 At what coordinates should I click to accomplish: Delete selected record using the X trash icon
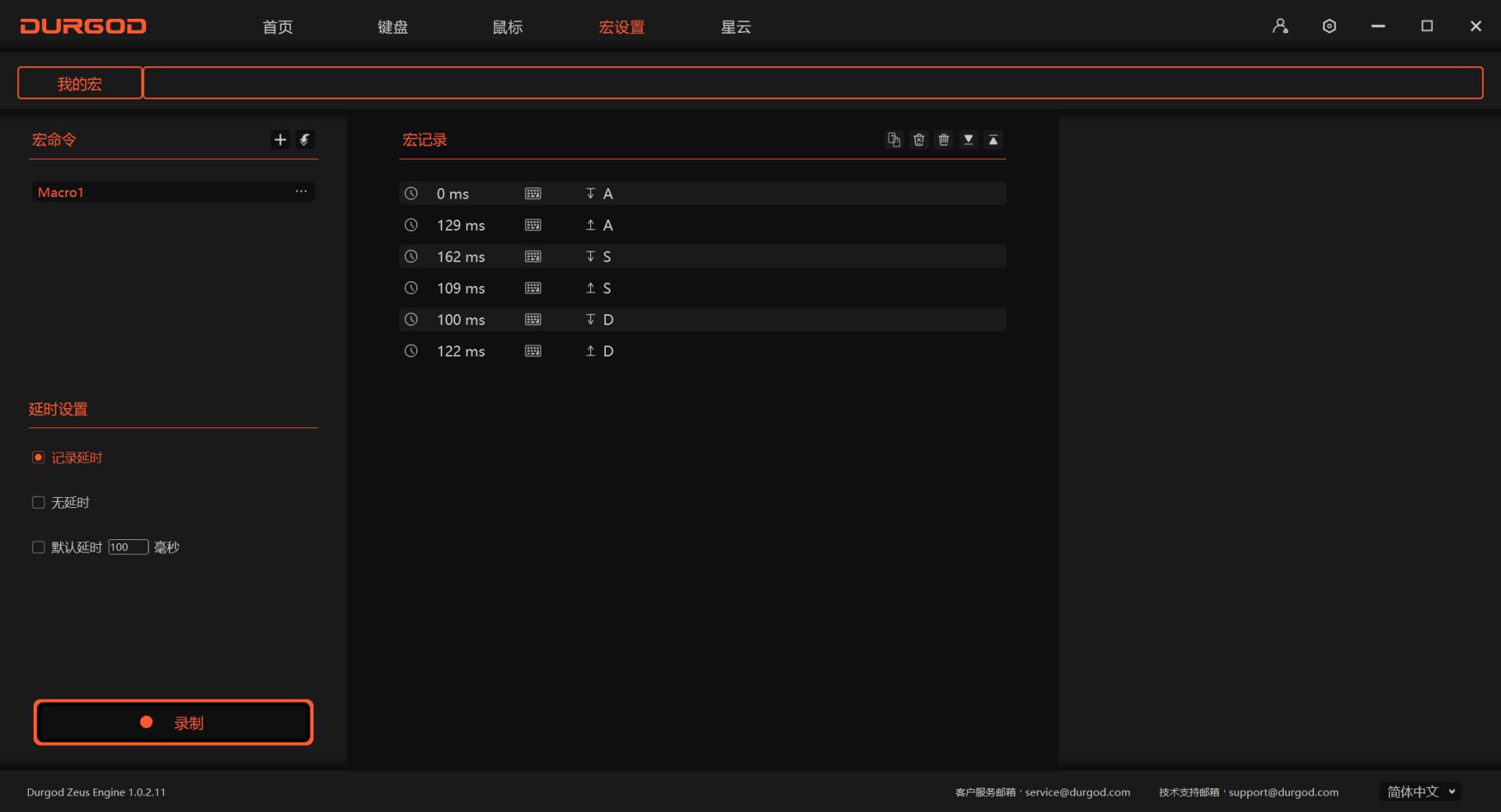click(919, 140)
